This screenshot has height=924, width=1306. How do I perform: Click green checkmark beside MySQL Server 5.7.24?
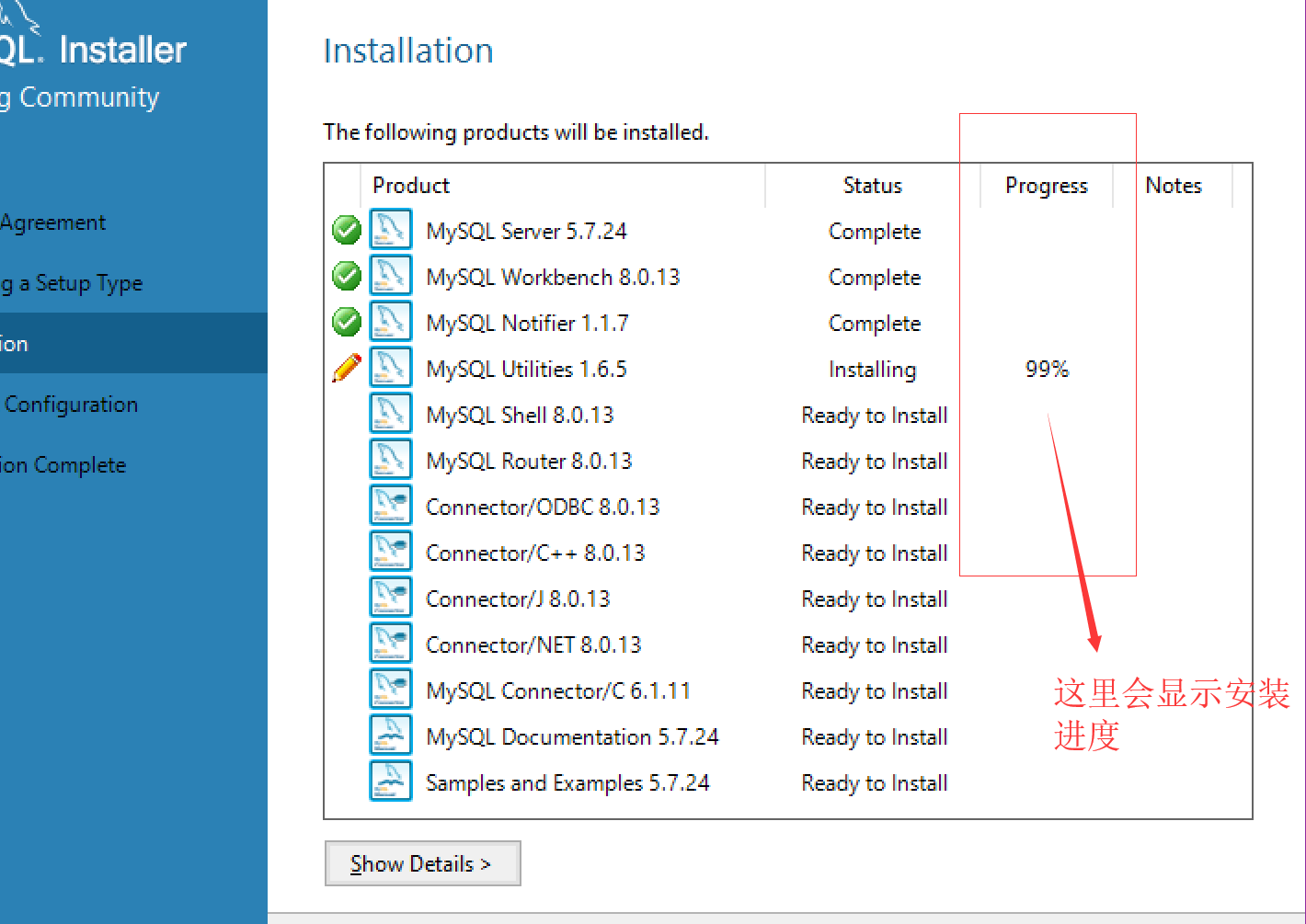[x=347, y=230]
